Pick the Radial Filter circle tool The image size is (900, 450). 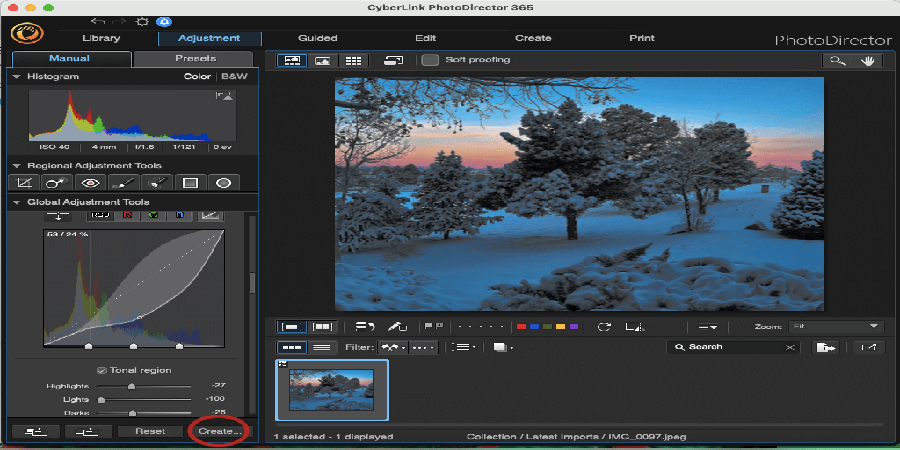[x=223, y=183]
